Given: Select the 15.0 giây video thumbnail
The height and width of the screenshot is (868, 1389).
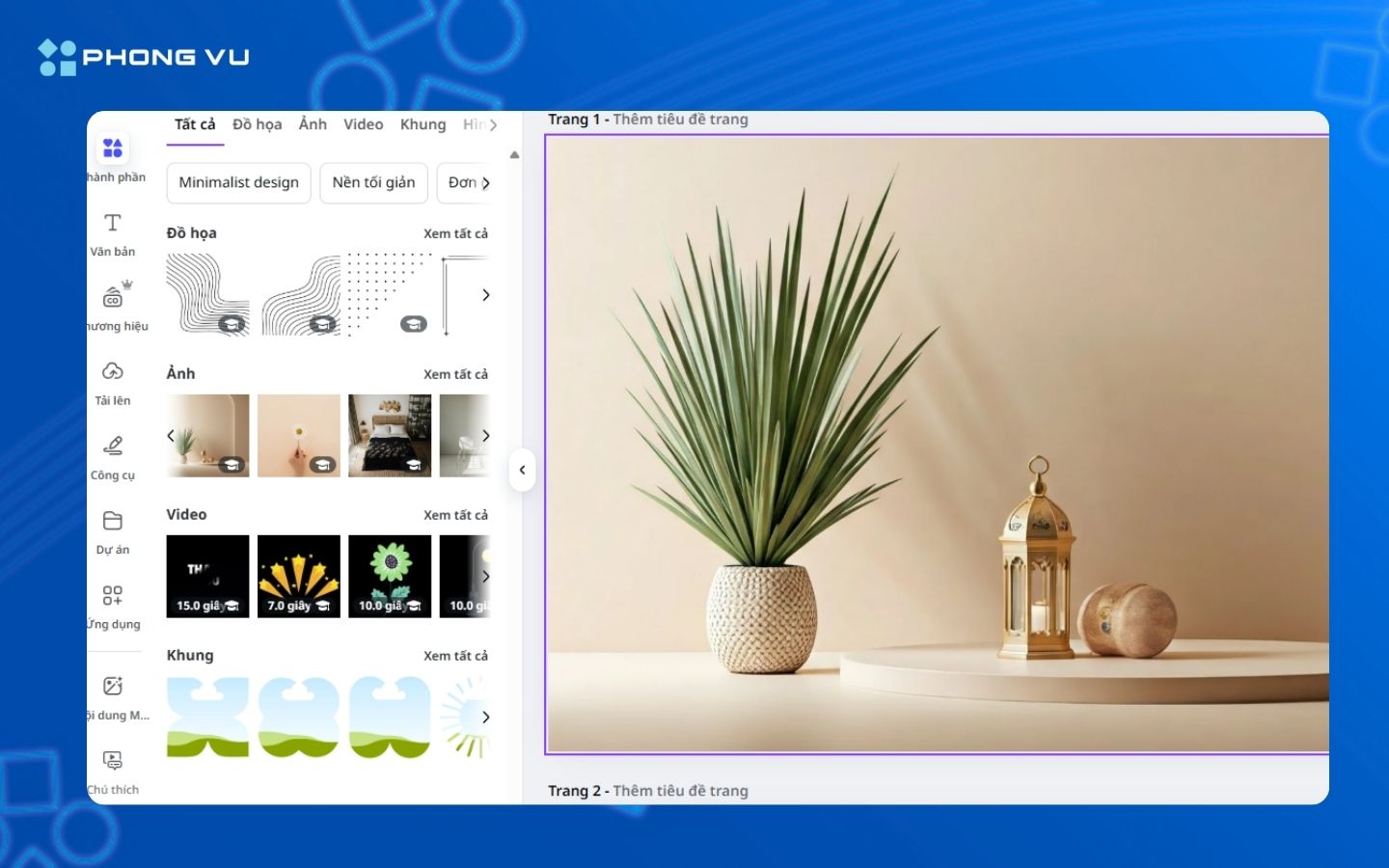Looking at the screenshot, I should (206, 576).
